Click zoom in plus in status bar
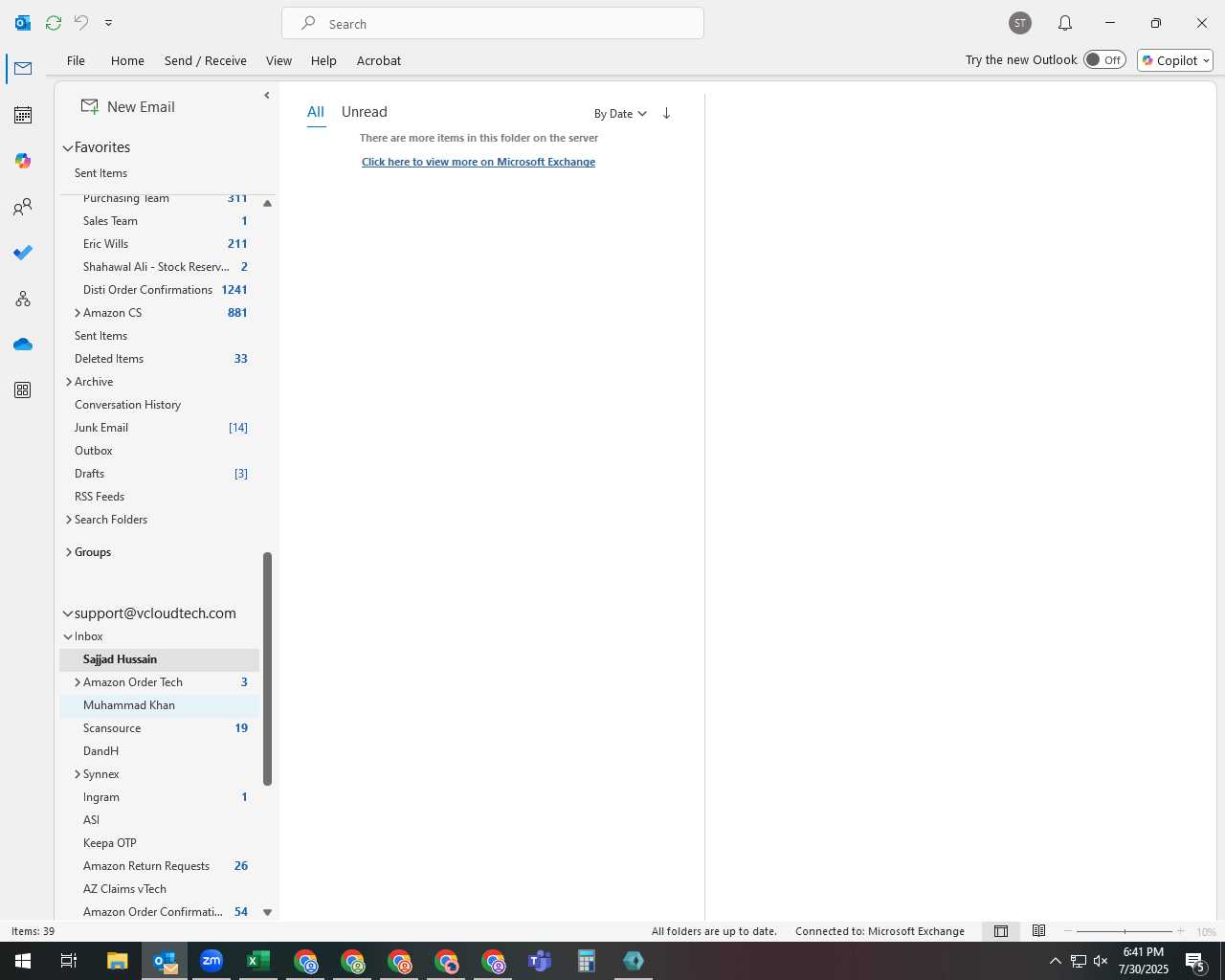The image size is (1225, 980). coord(1180,931)
